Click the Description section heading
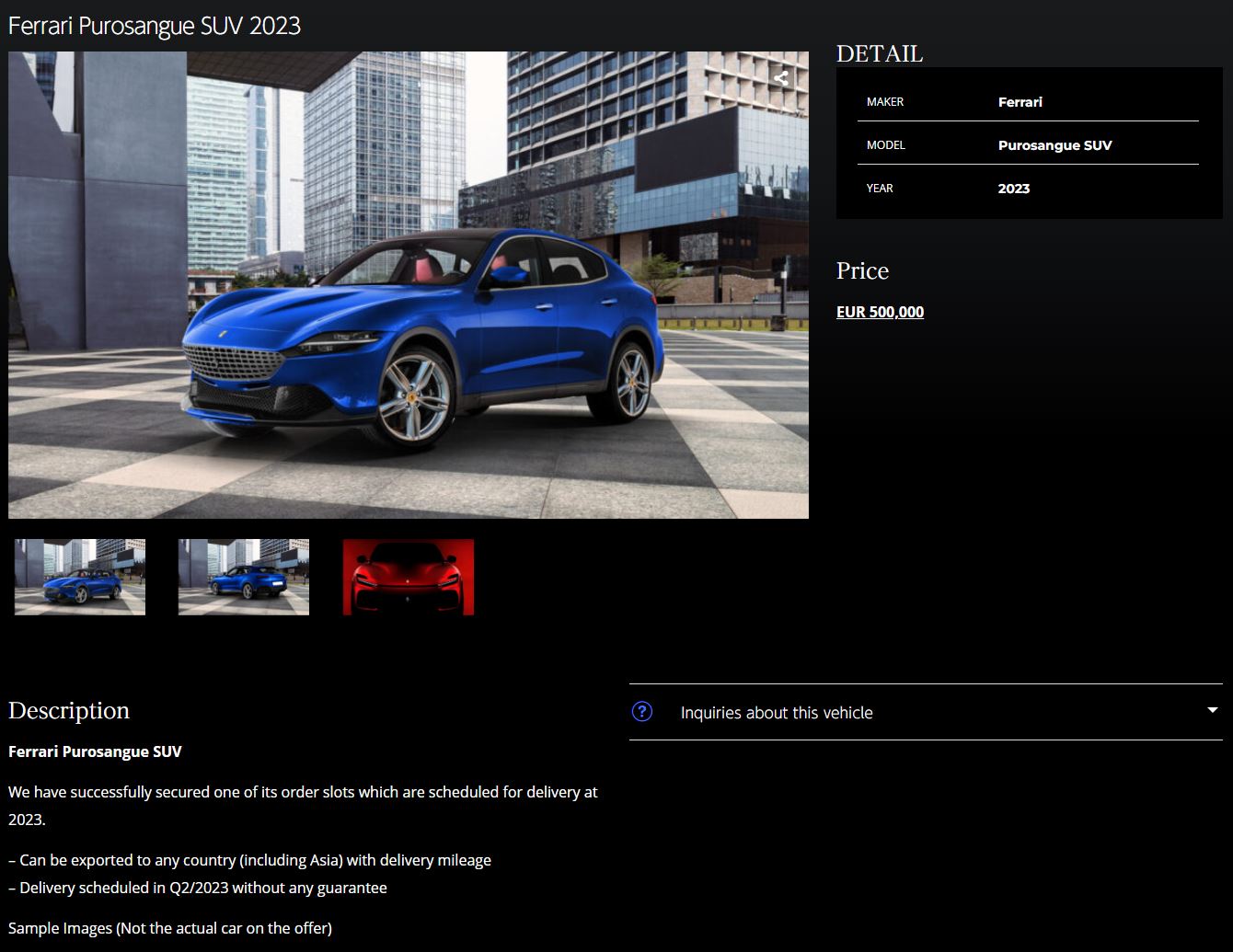Screen dimensions: 1233x952 pyautogui.click(x=69, y=711)
